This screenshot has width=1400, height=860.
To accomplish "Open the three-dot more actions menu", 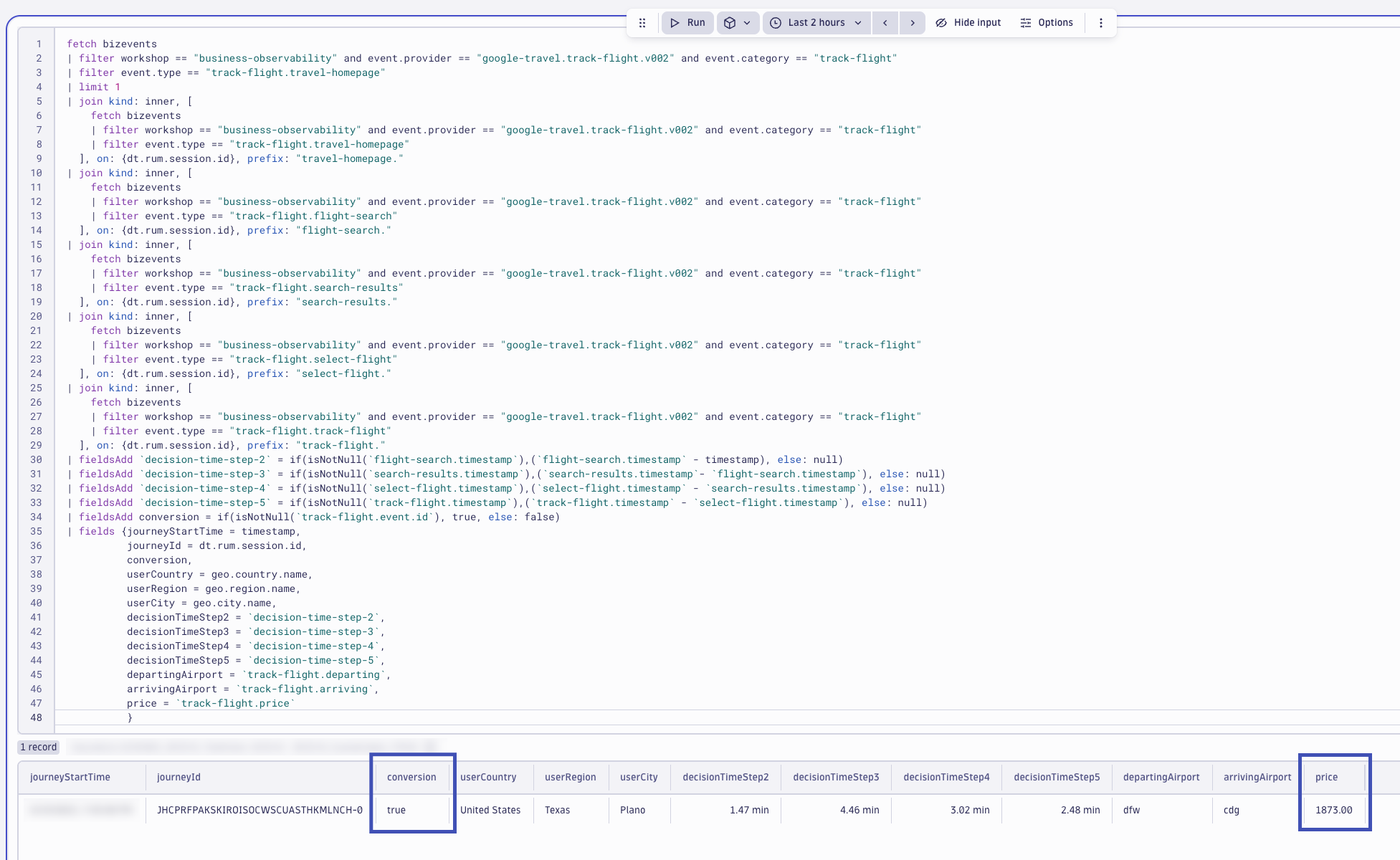I will [1101, 23].
